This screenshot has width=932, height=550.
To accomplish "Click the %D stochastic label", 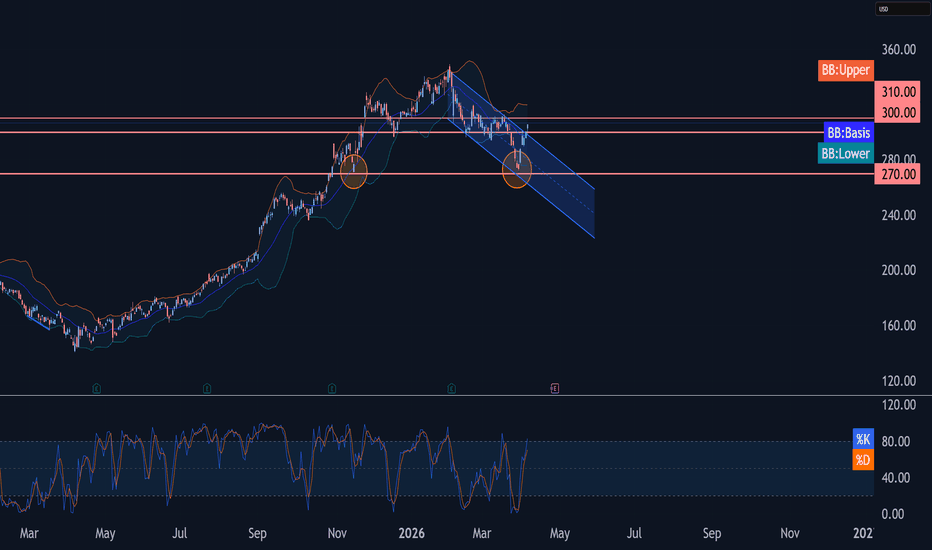I will 863,460.
